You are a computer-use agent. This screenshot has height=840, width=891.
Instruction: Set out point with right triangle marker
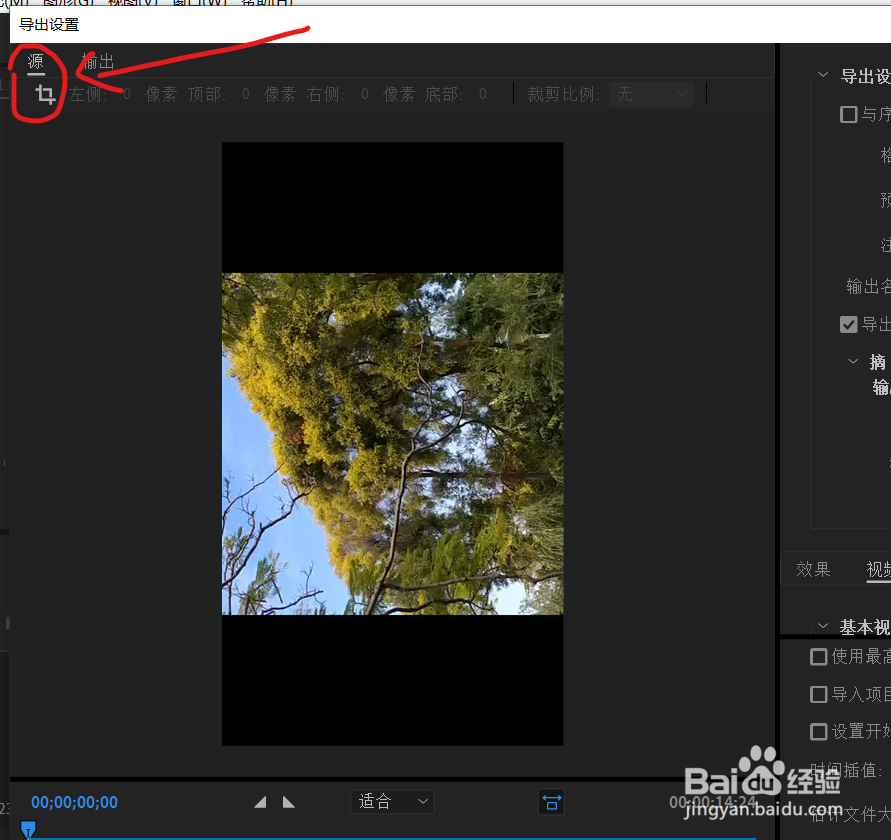pyautogui.click(x=289, y=802)
